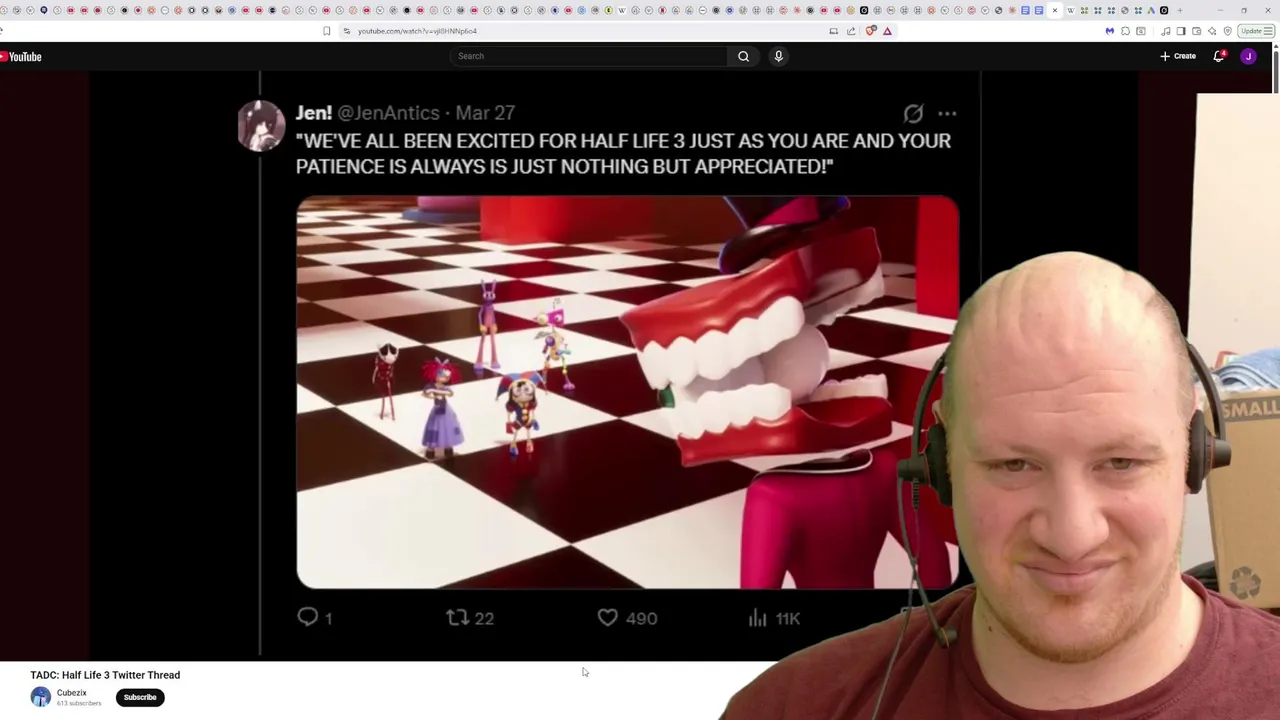This screenshot has height=720, width=1280.
Task: Open the Brave VPN shield icon
Action: click(x=1228, y=31)
